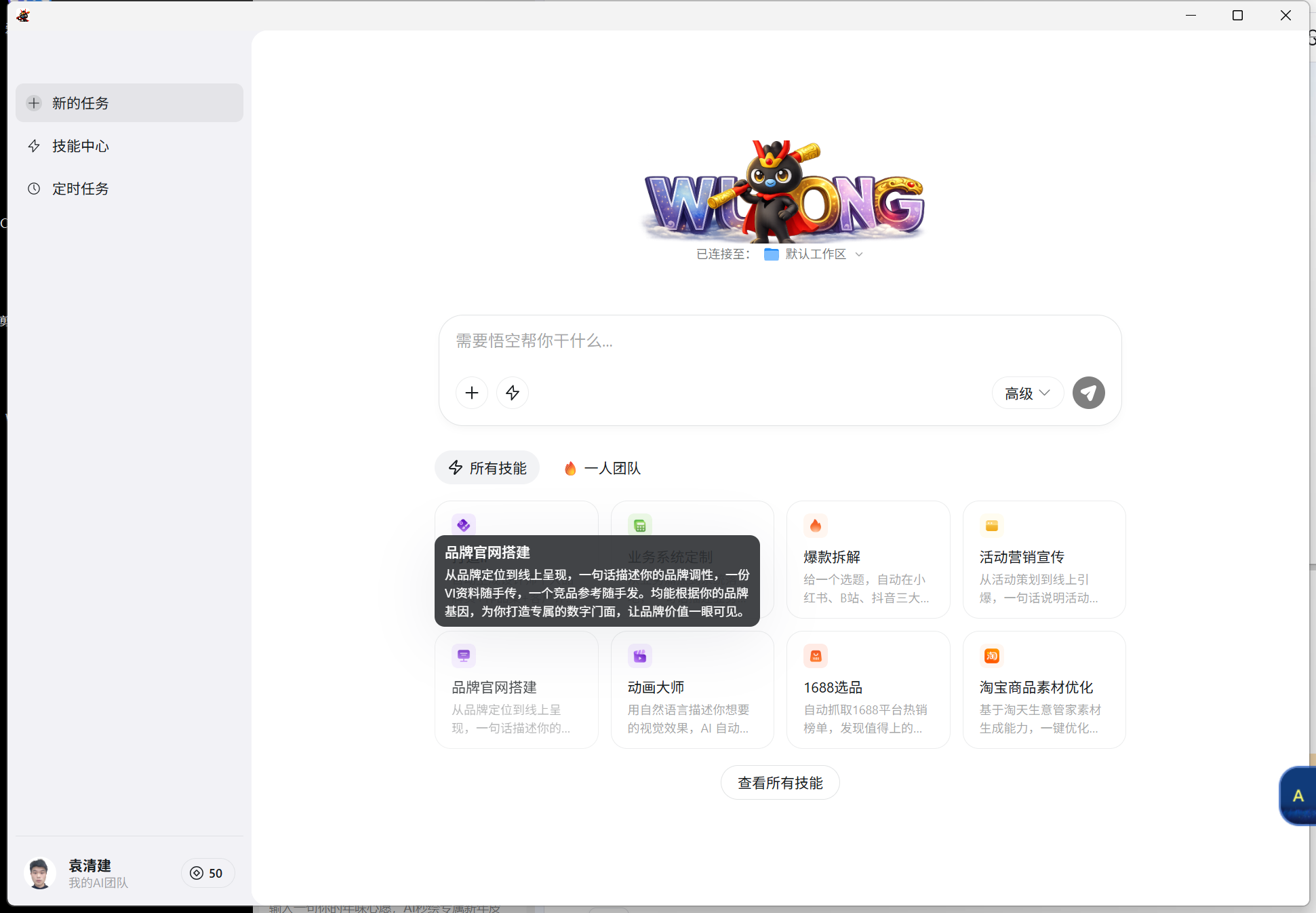Expand the 默认工作区 workspace chevron
Viewport: 1316px width, 913px height.
tap(858, 254)
